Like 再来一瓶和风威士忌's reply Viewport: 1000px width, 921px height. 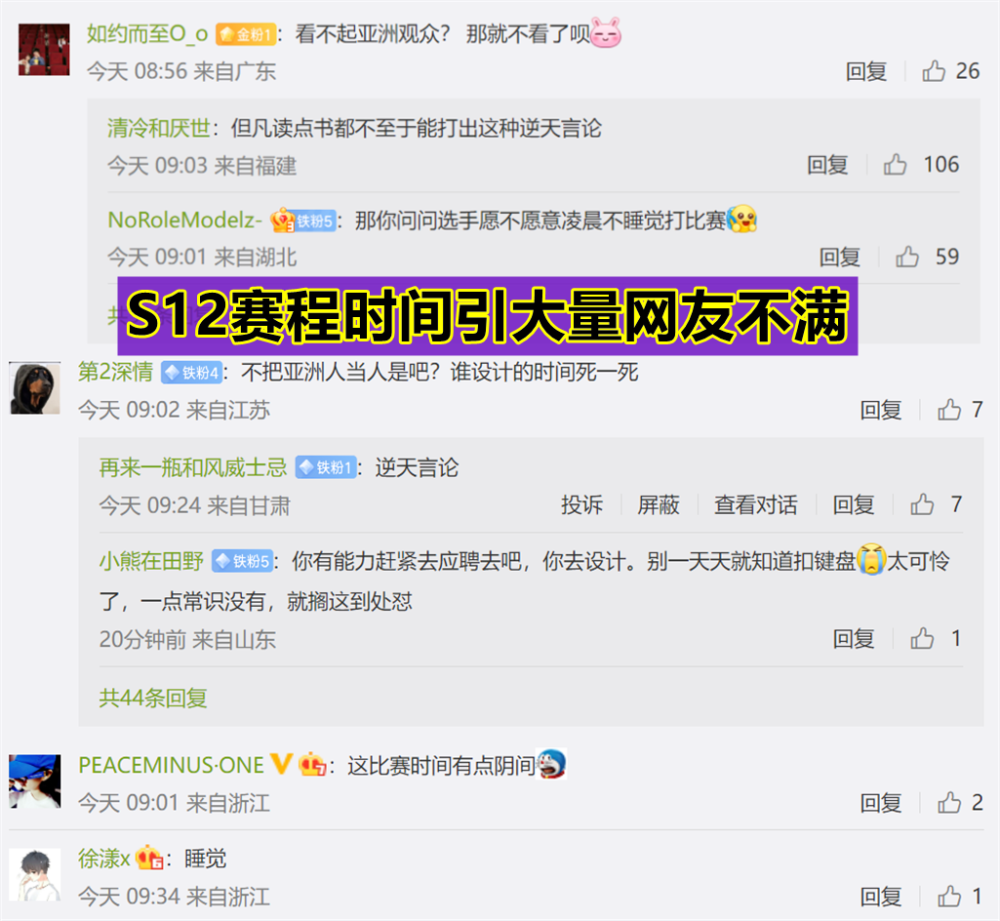(x=922, y=505)
